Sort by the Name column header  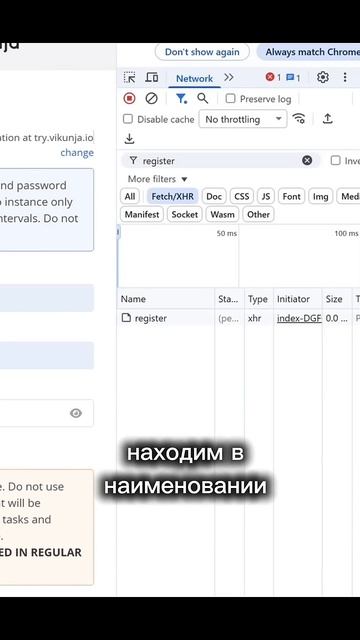(166, 299)
